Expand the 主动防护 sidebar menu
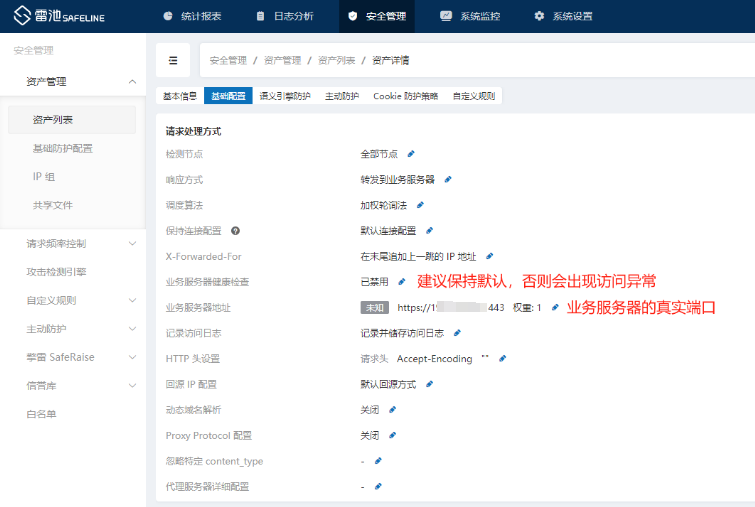Viewport: 755px width, 507px height. pyautogui.click(x=133, y=328)
